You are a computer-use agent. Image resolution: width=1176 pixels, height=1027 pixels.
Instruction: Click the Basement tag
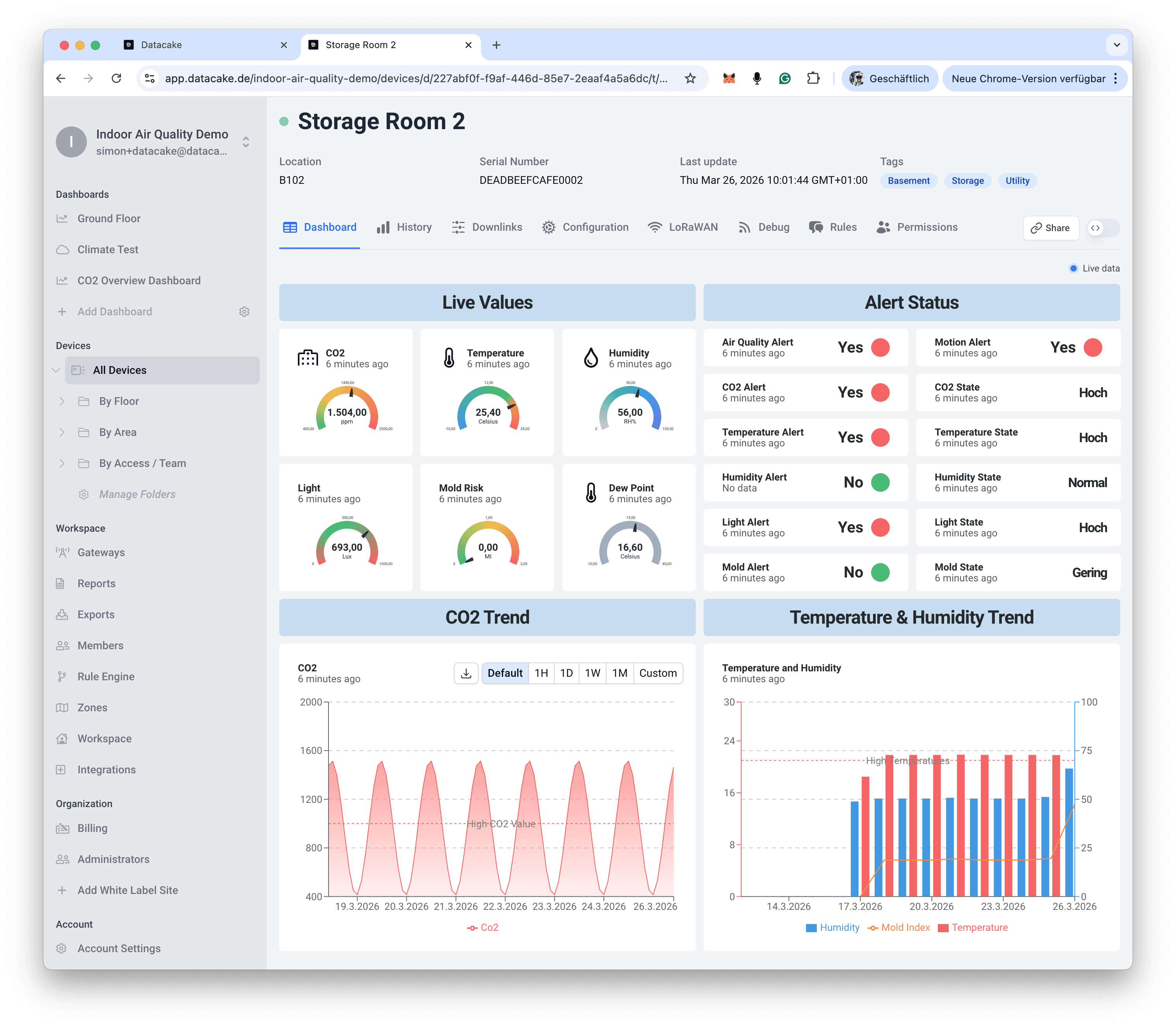tap(908, 180)
